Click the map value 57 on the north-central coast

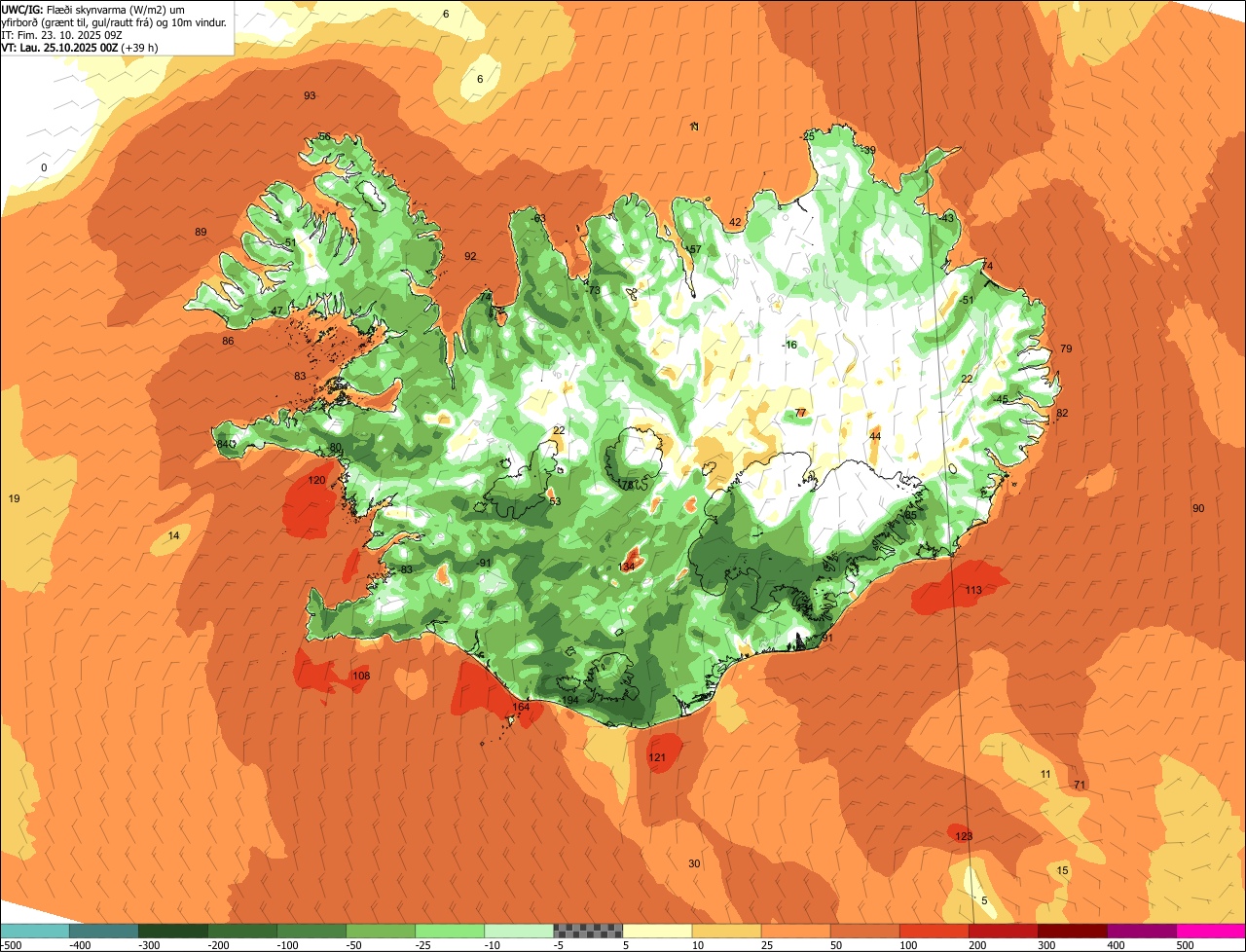coord(695,249)
